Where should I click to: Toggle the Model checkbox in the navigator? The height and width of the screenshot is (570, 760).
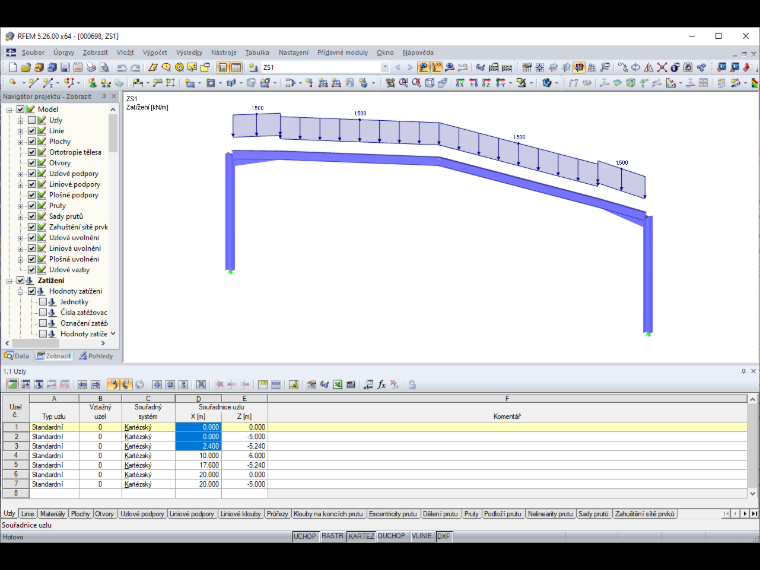point(20,110)
